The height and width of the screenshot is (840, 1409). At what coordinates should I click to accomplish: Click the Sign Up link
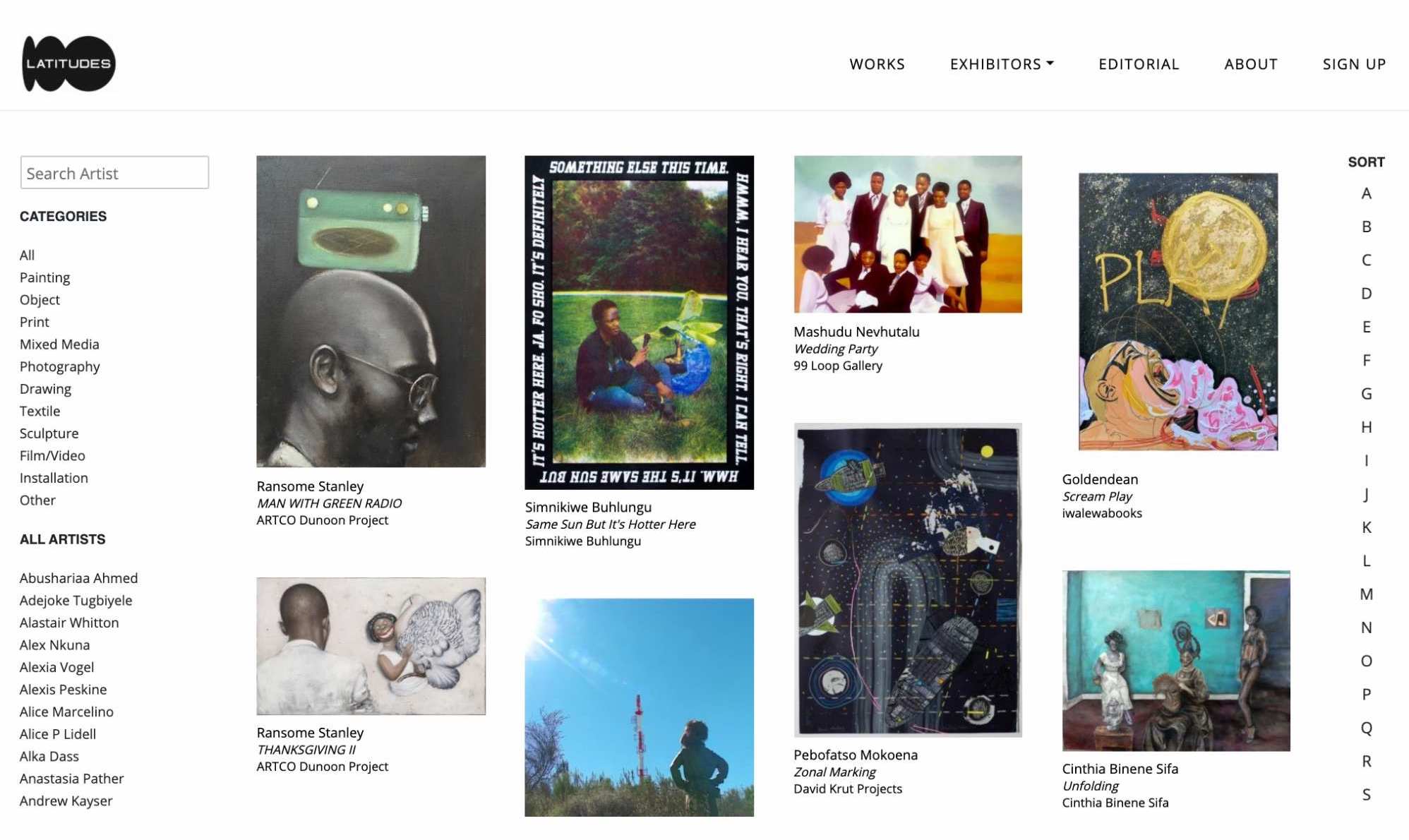[1354, 64]
